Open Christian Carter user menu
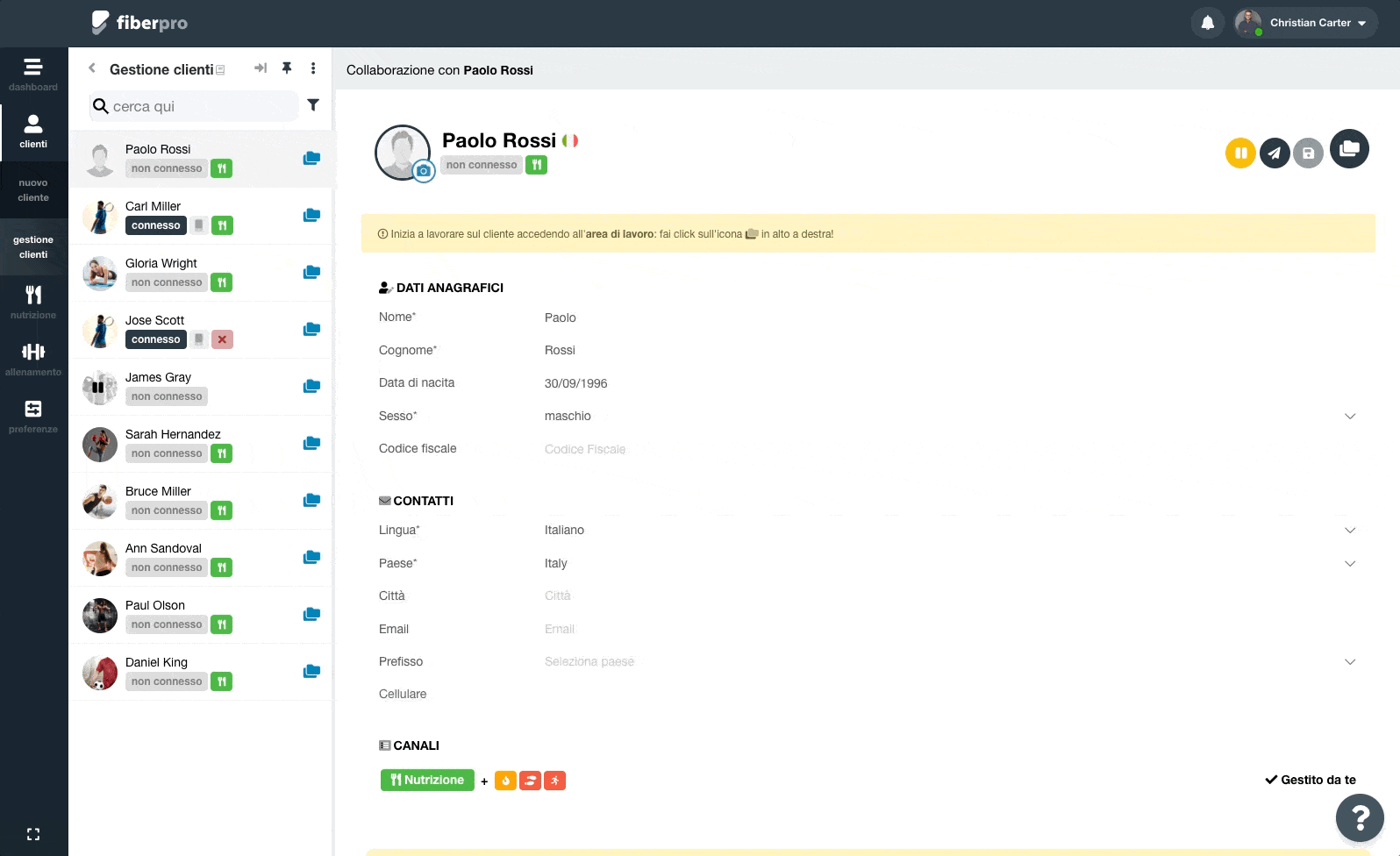The image size is (1400, 856). 1305,23
